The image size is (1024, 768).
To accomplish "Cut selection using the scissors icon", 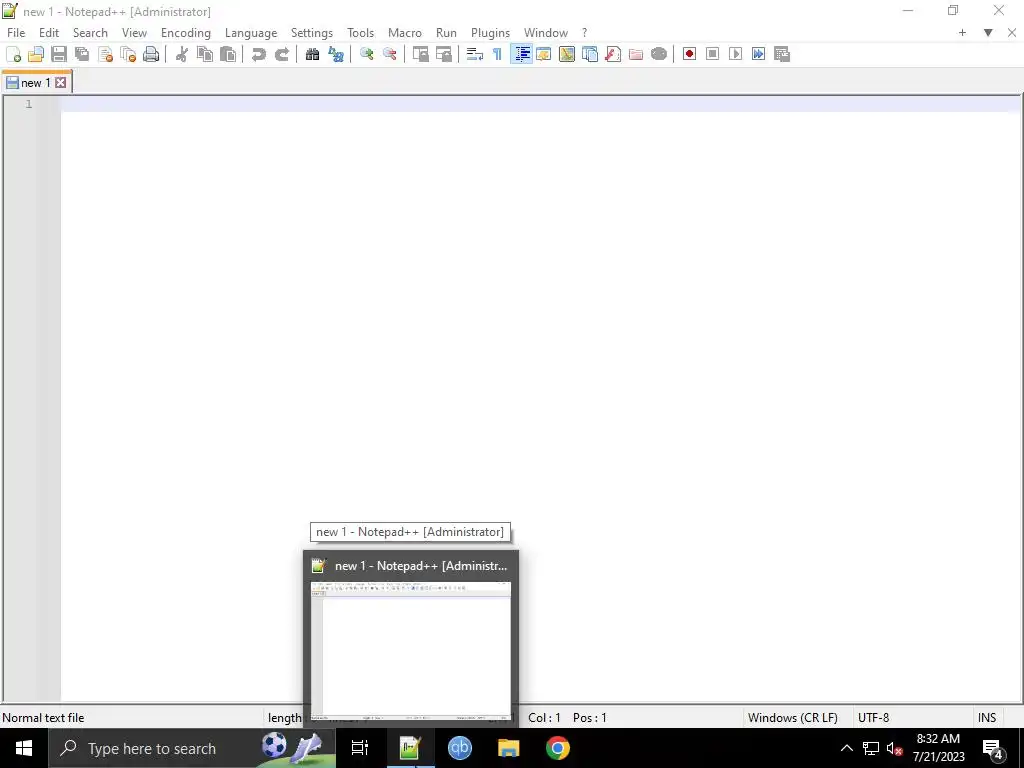I will (x=182, y=54).
